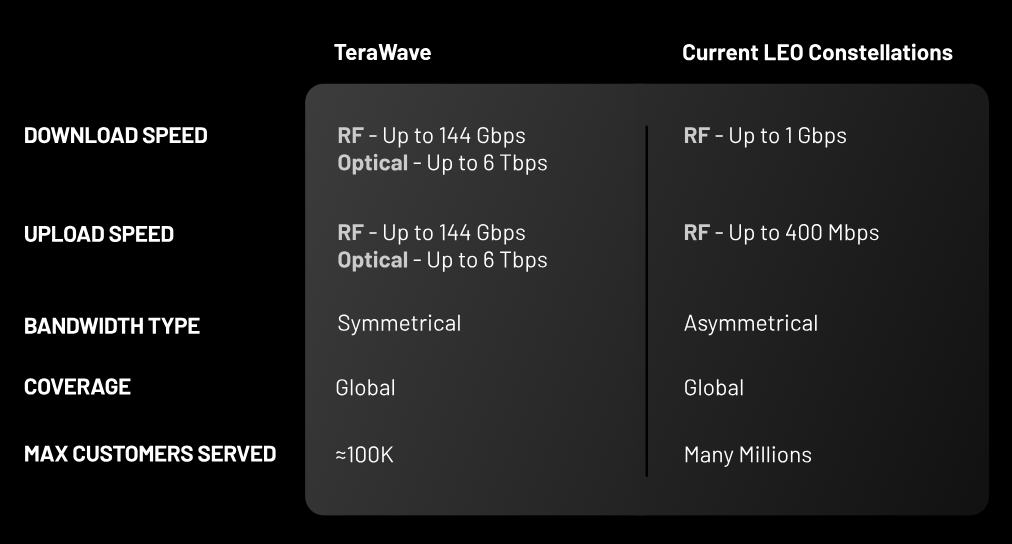Click the Many Millions customers value

[x=748, y=455]
